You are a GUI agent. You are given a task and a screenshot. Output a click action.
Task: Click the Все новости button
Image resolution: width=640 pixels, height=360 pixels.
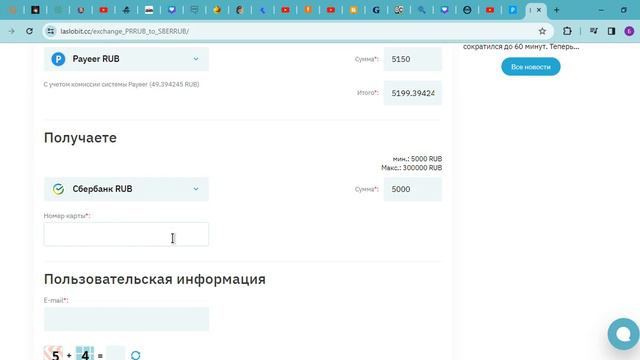531,67
